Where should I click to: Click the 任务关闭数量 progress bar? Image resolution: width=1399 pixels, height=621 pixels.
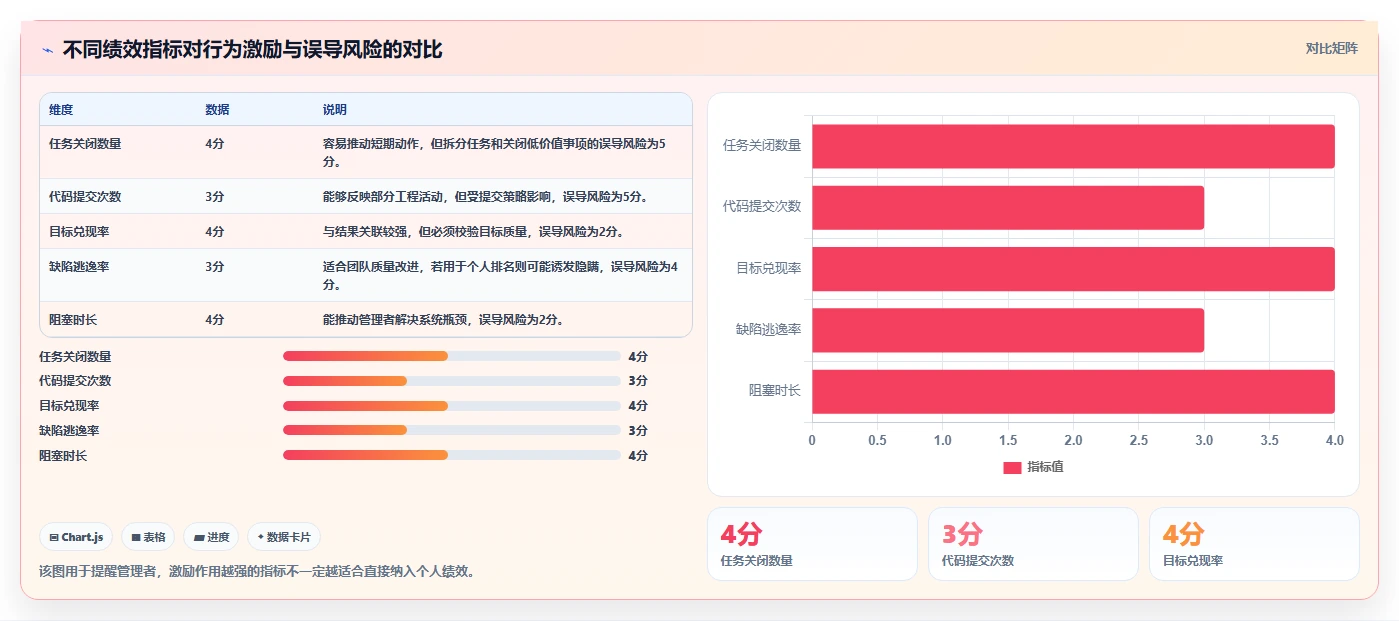[x=452, y=356]
